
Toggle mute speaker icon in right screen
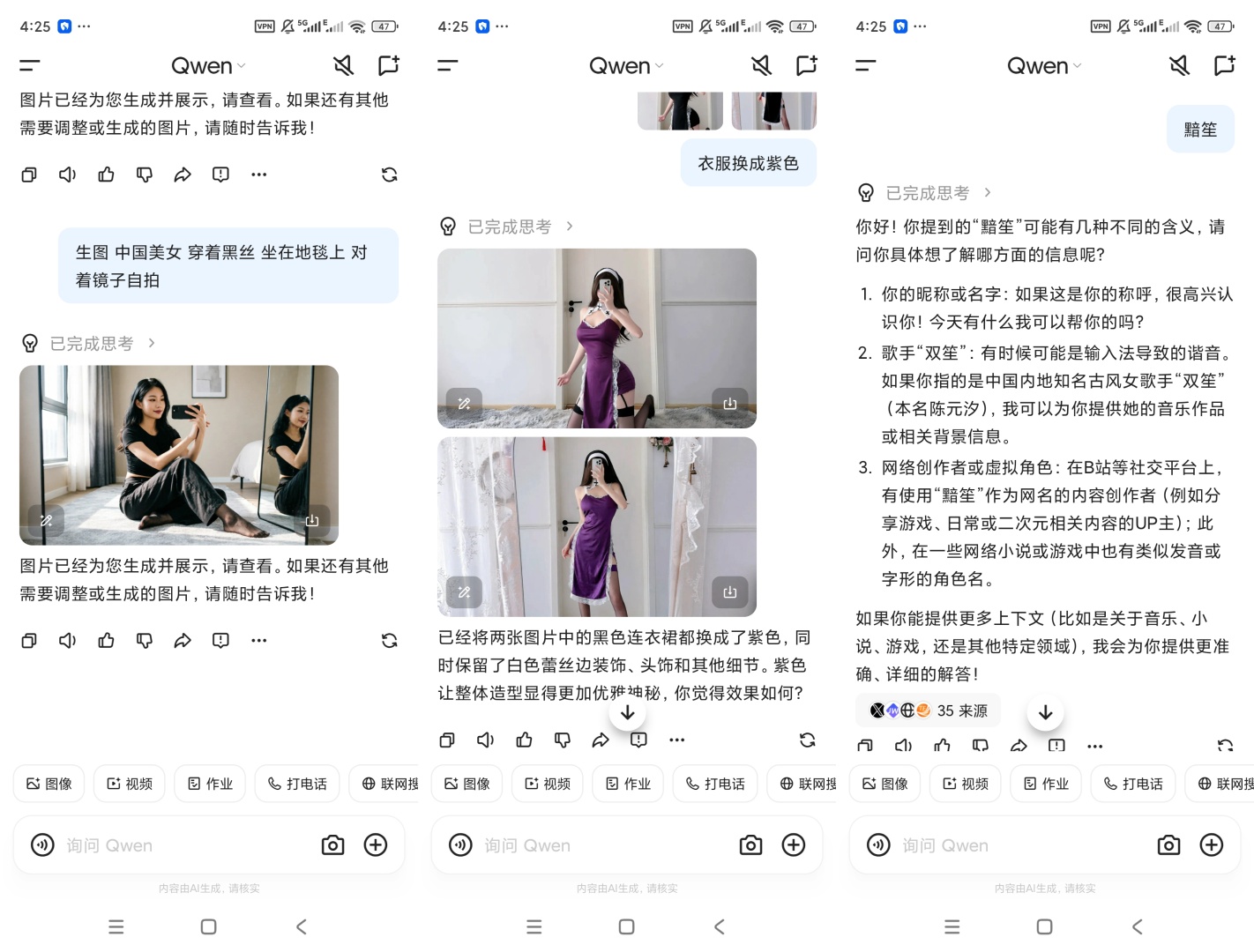coord(1179,65)
